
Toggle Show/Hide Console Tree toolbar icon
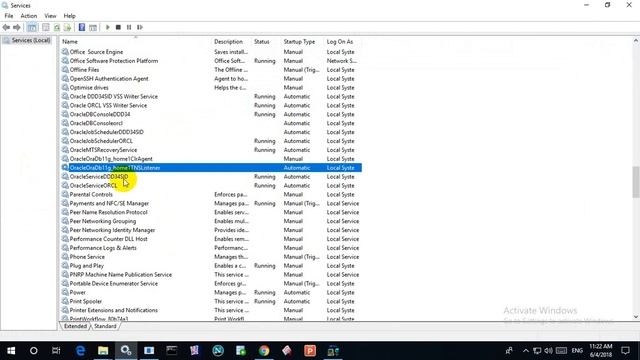tap(32, 27)
